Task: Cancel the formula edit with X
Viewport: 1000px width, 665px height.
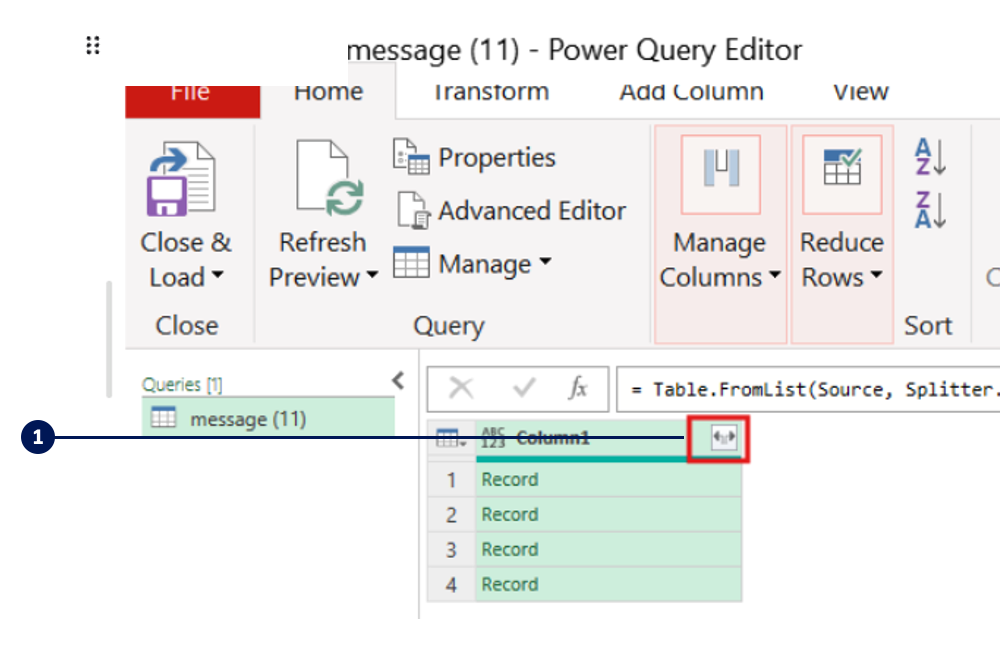Action: pos(461,389)
